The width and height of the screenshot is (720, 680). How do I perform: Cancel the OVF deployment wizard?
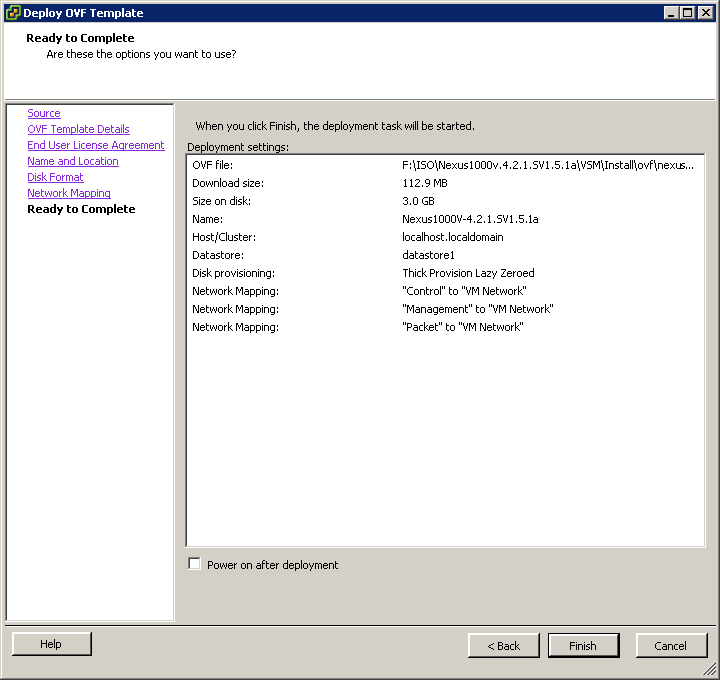point(671,646)
